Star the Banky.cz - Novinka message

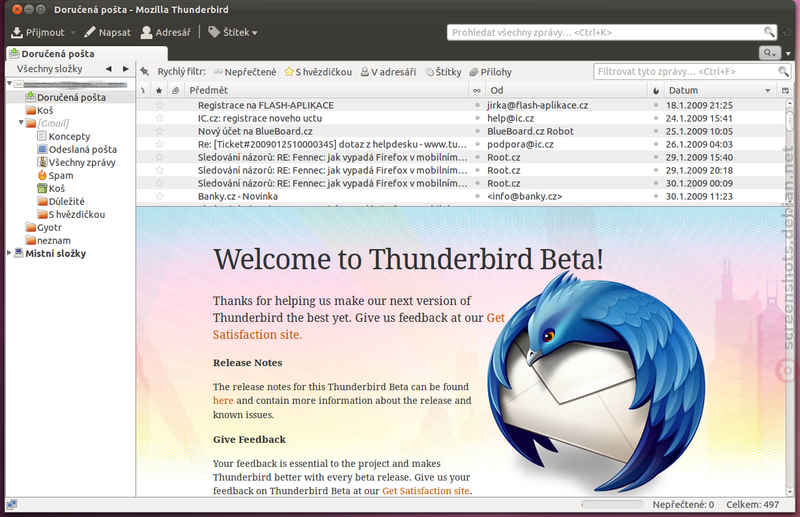pyautogui.click(x=159, y=196)
